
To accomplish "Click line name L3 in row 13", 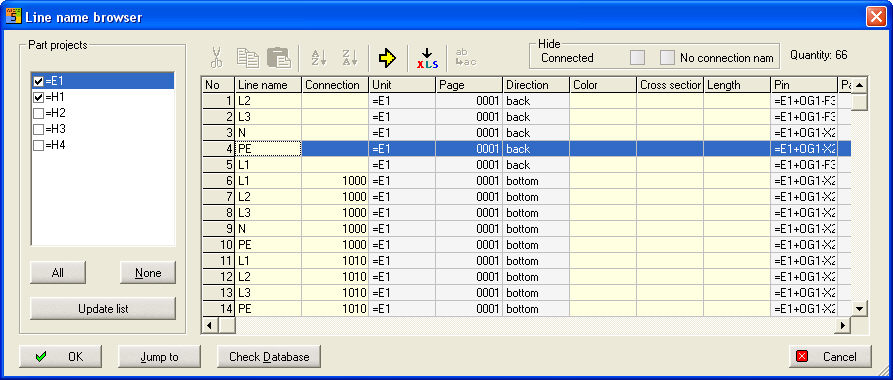I will tap(268, 292).
